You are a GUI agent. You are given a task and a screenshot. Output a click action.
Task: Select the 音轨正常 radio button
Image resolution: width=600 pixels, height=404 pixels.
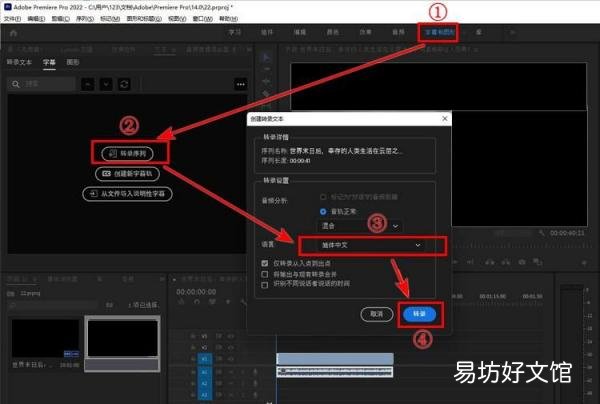point(323,212)
